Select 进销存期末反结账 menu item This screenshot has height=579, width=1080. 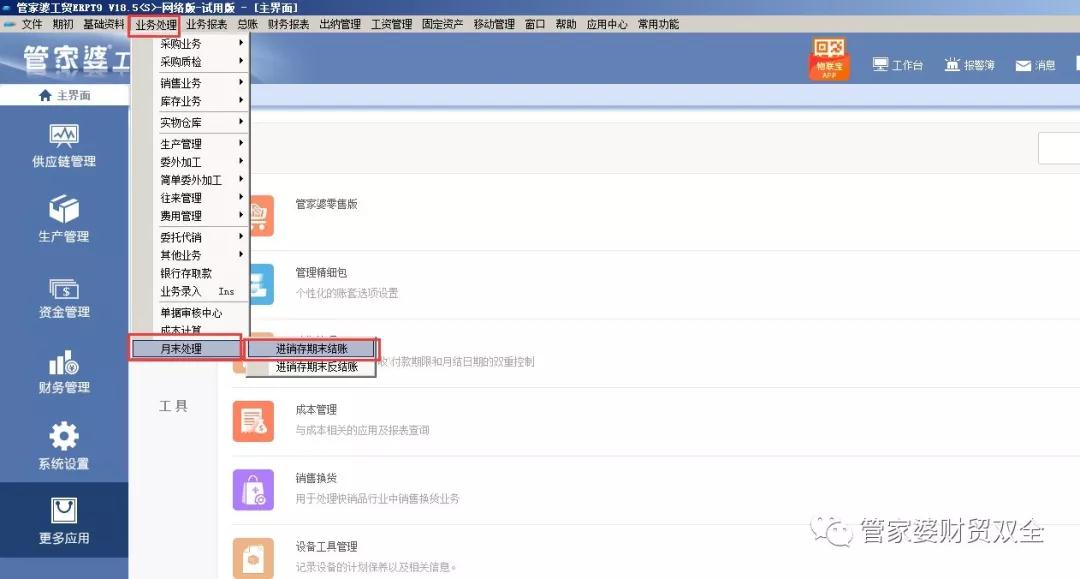(311, 367)
